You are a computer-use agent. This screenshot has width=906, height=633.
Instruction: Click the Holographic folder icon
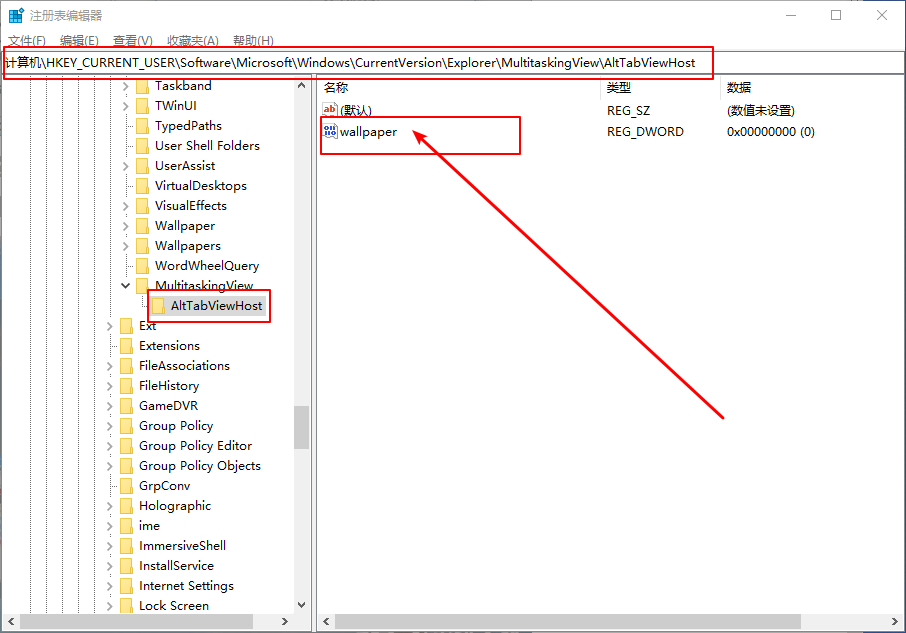point(126,505)
